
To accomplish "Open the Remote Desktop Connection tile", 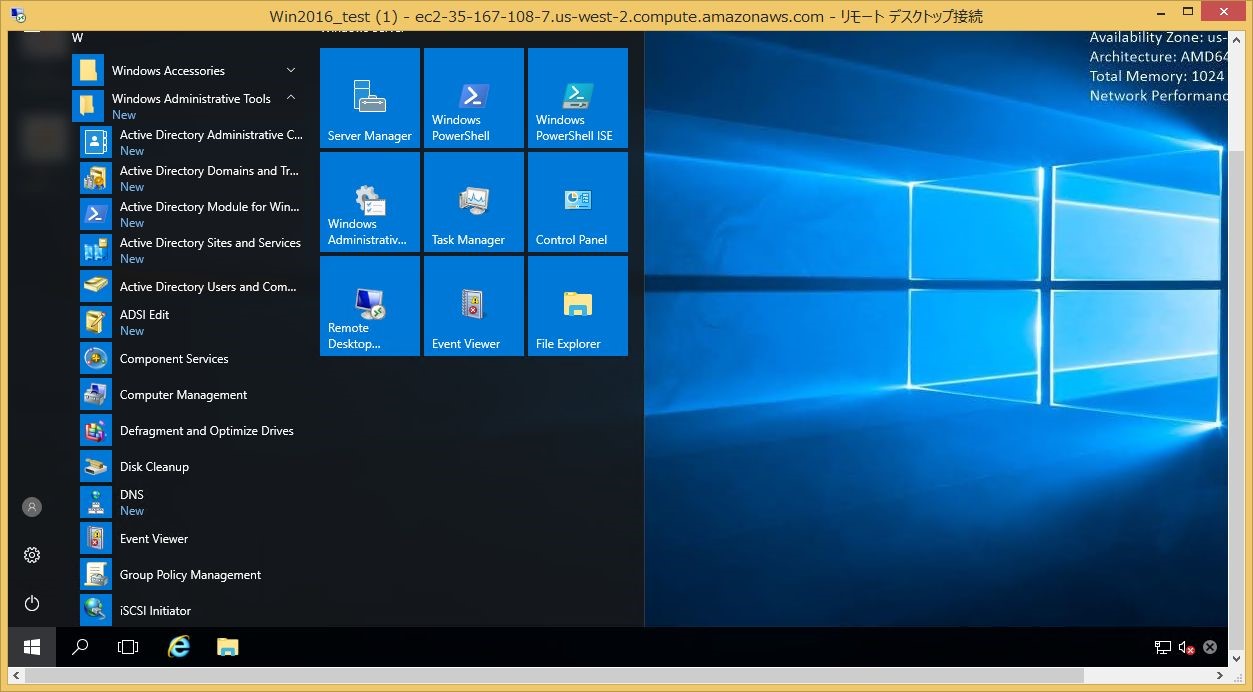I will 370,306.
